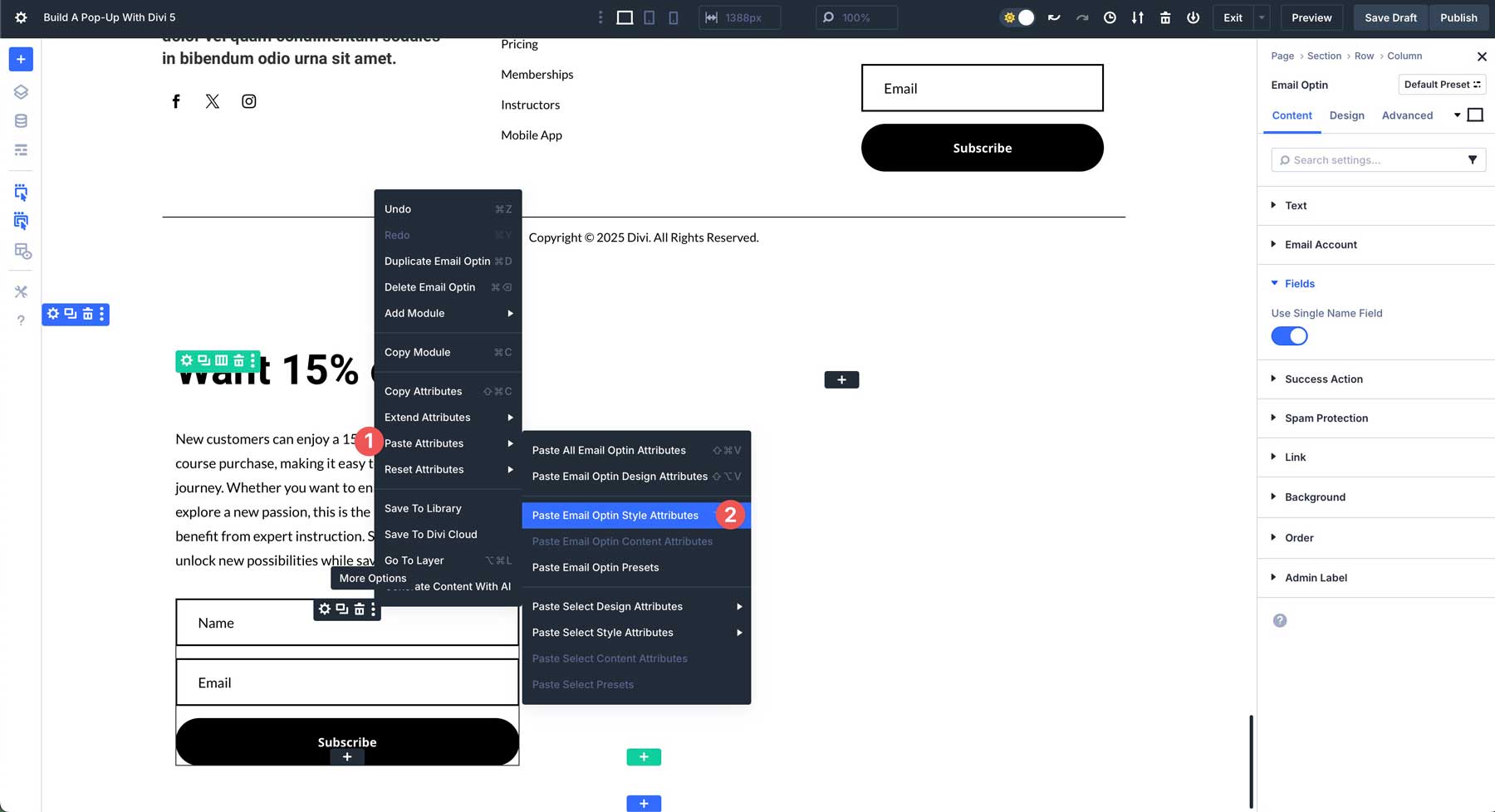The height and width of the screenshot is (812, 1495).
Task: Click the settings gear on the Email Optin module
Action: point(325,609)
